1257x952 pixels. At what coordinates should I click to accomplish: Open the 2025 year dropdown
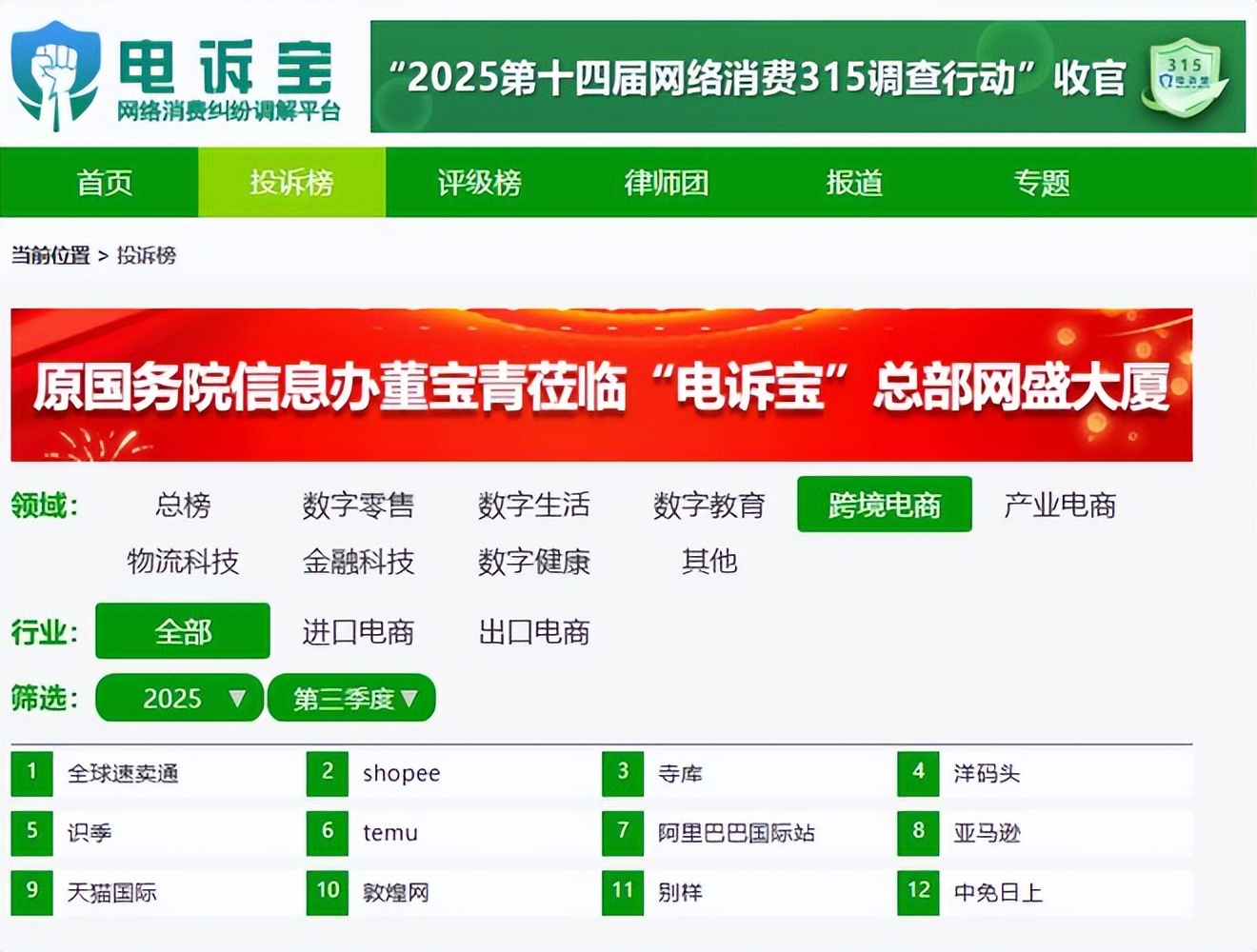[180, 699]
